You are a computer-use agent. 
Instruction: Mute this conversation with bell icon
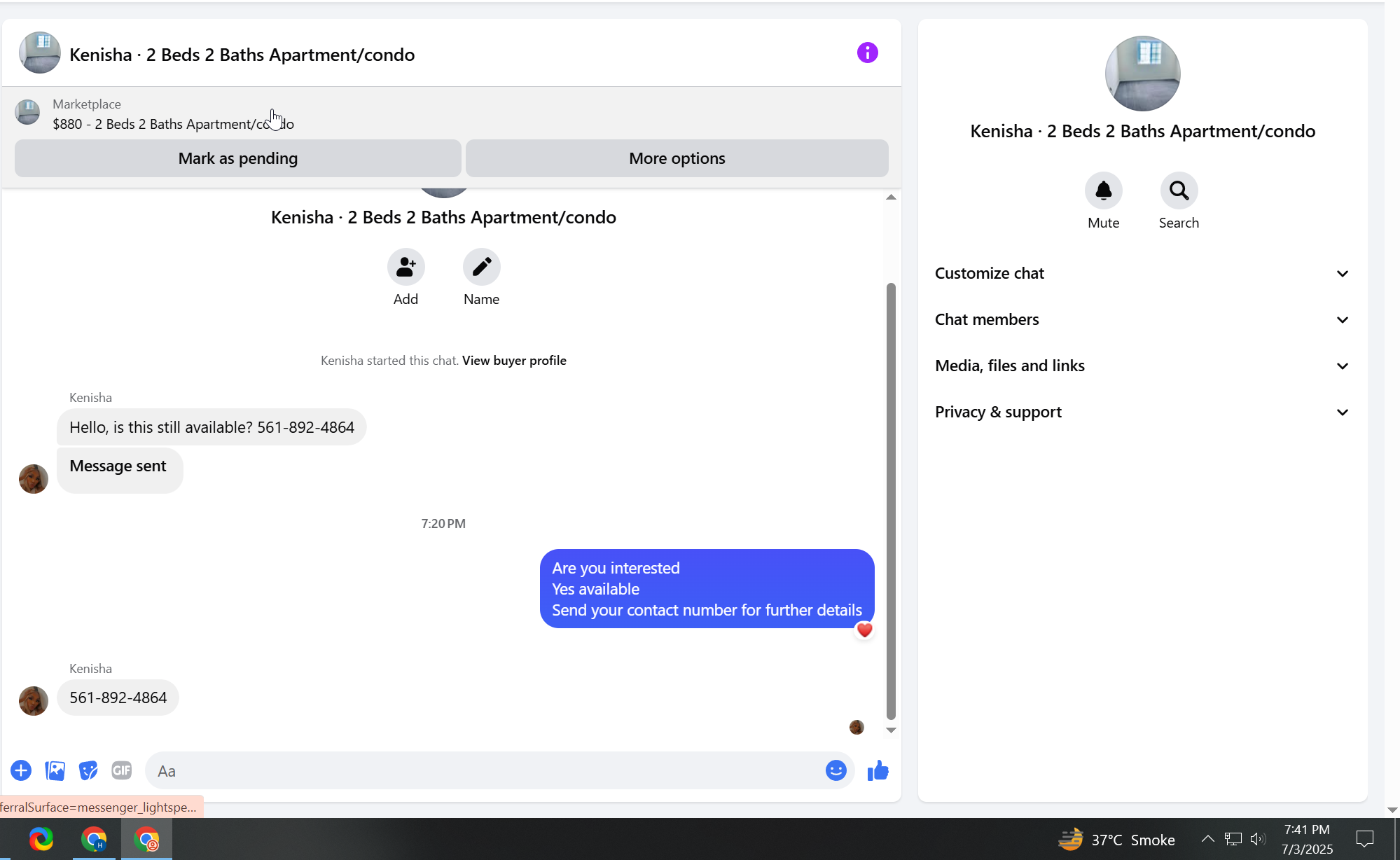pos(1103,190)
